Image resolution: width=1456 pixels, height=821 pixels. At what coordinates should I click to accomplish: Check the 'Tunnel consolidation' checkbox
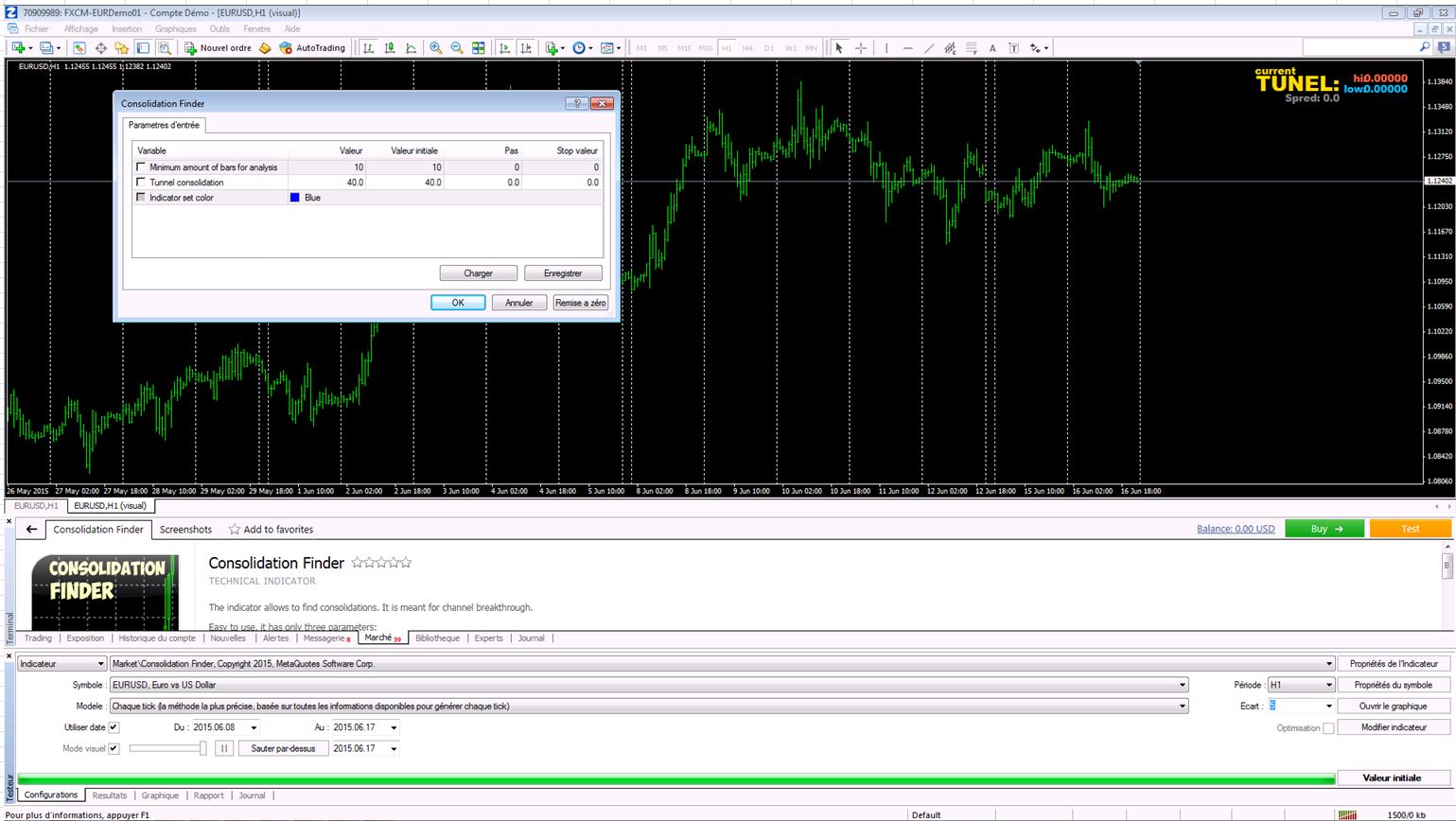(141, 182)
